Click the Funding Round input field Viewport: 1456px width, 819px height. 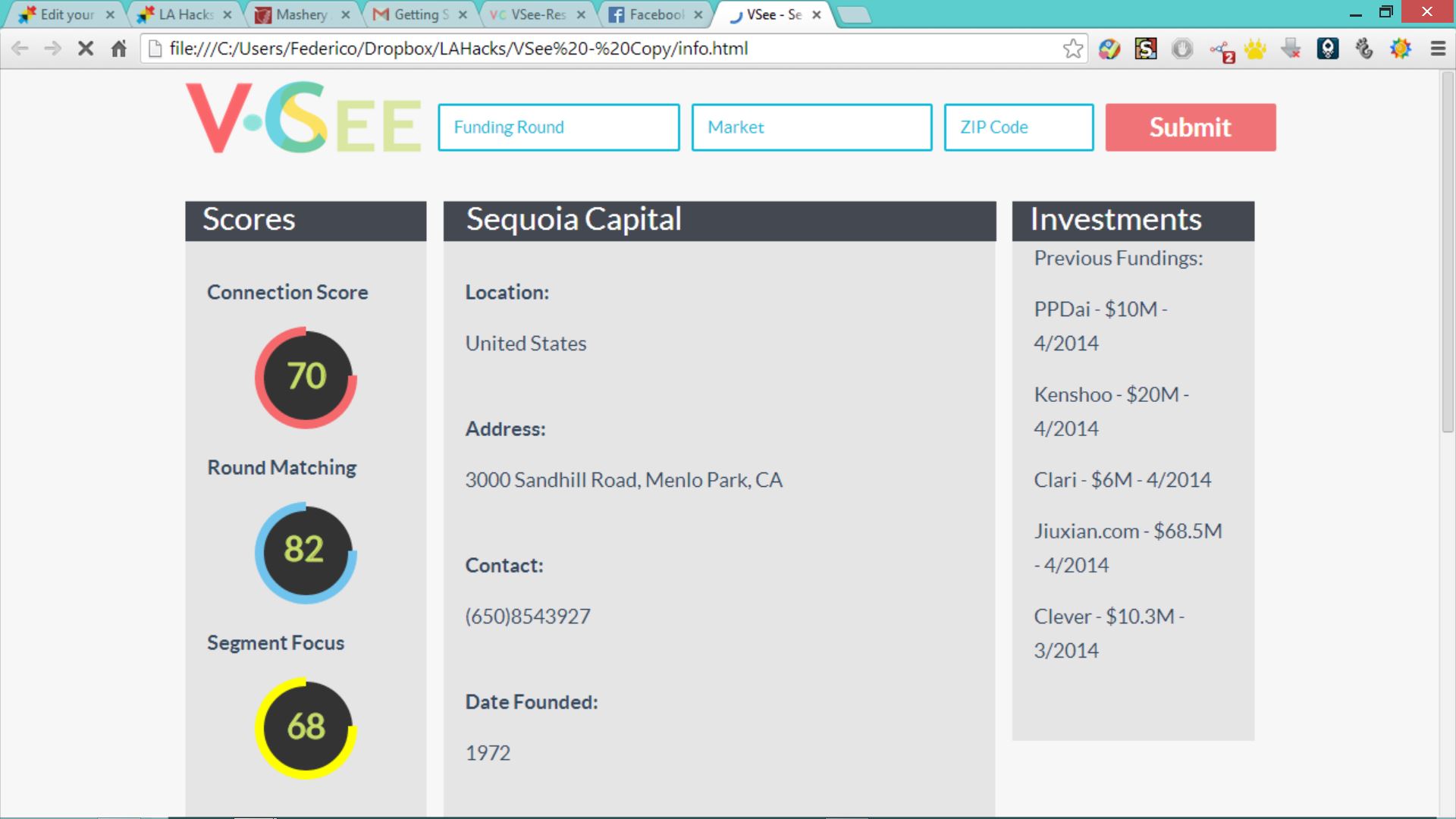click(558, 127)
